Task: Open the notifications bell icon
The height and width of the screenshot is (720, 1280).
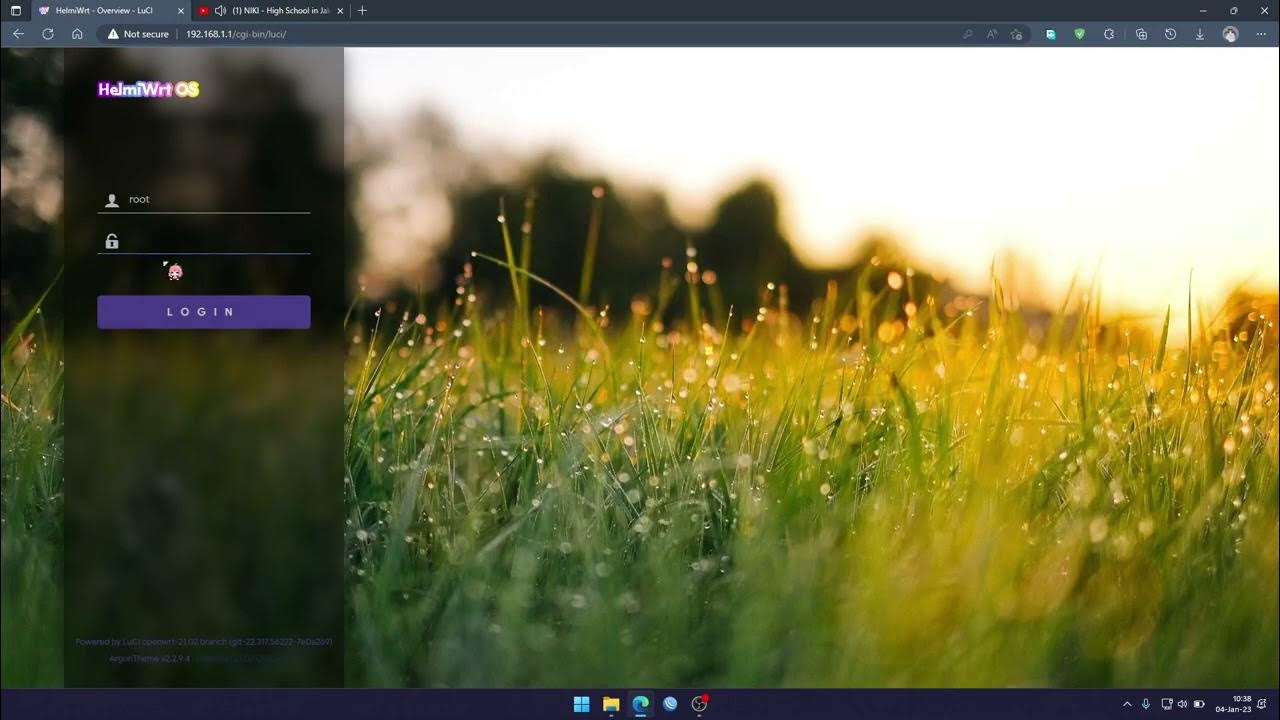Action: click(1263, 704)
